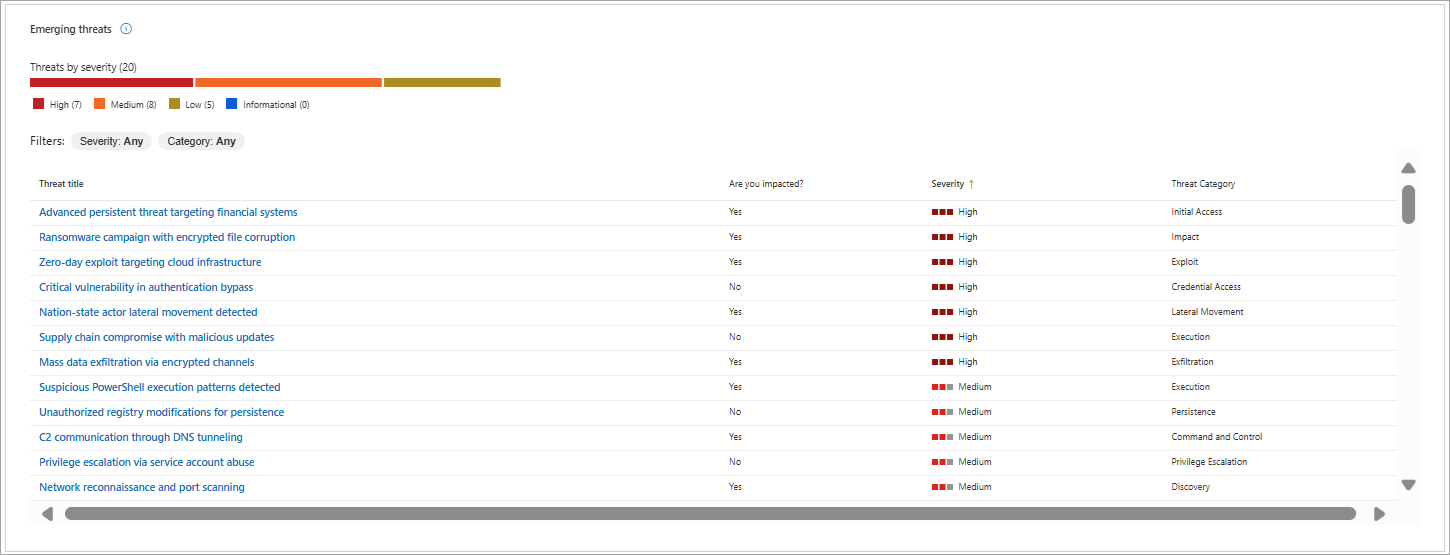Click Credential Access category cell

[x=1206, y=287]
